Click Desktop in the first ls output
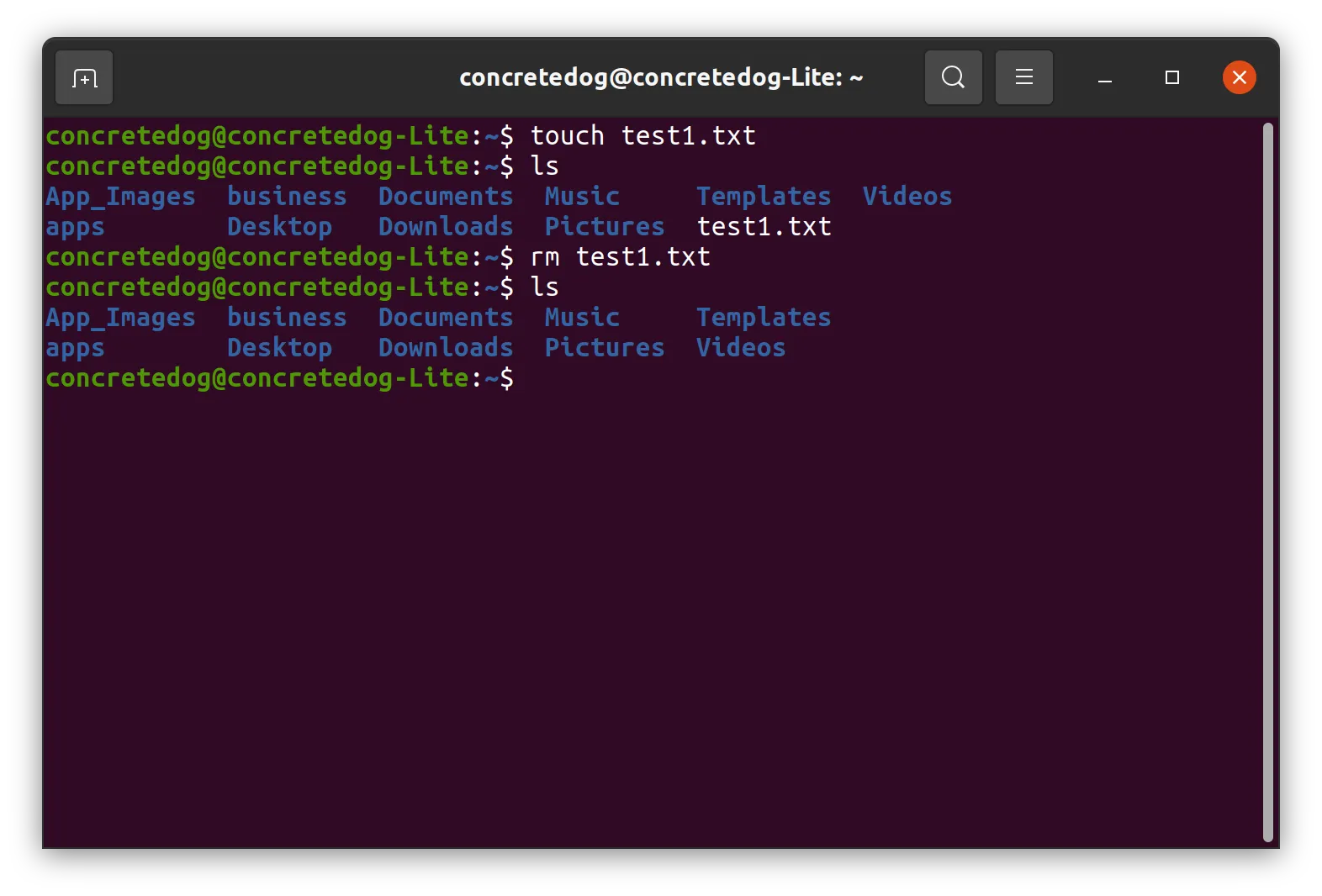Image resolution: width=1322 pixels, height=896 pixels. click(279, 226)
